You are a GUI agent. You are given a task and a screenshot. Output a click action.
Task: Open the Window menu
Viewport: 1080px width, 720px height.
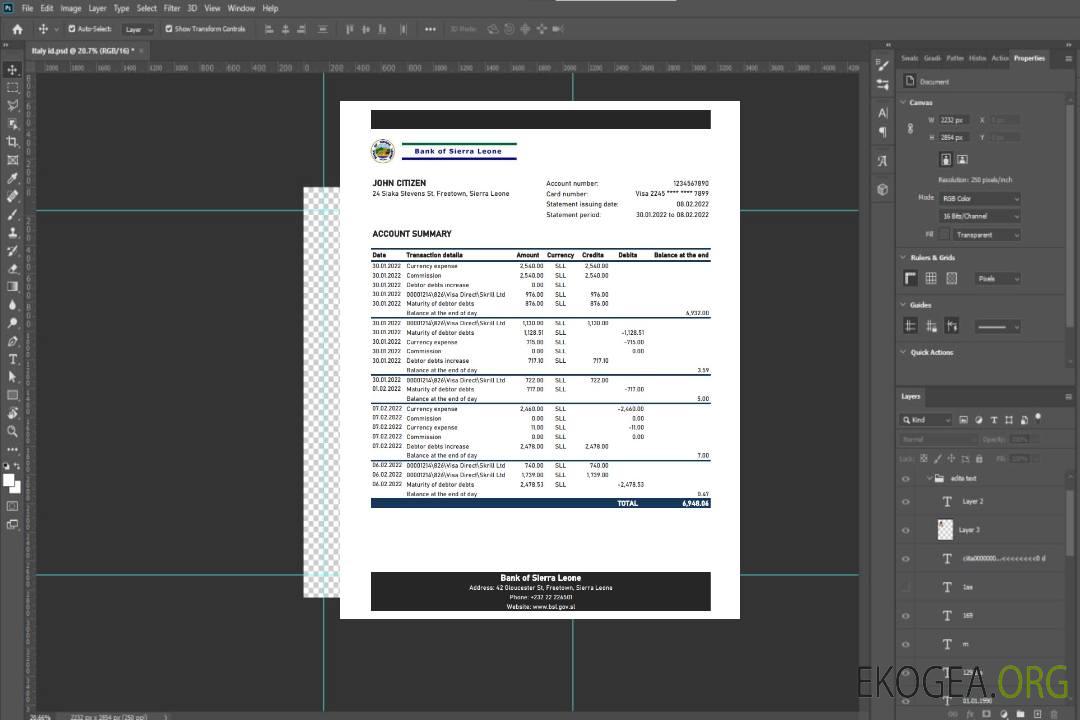[241, 8]
